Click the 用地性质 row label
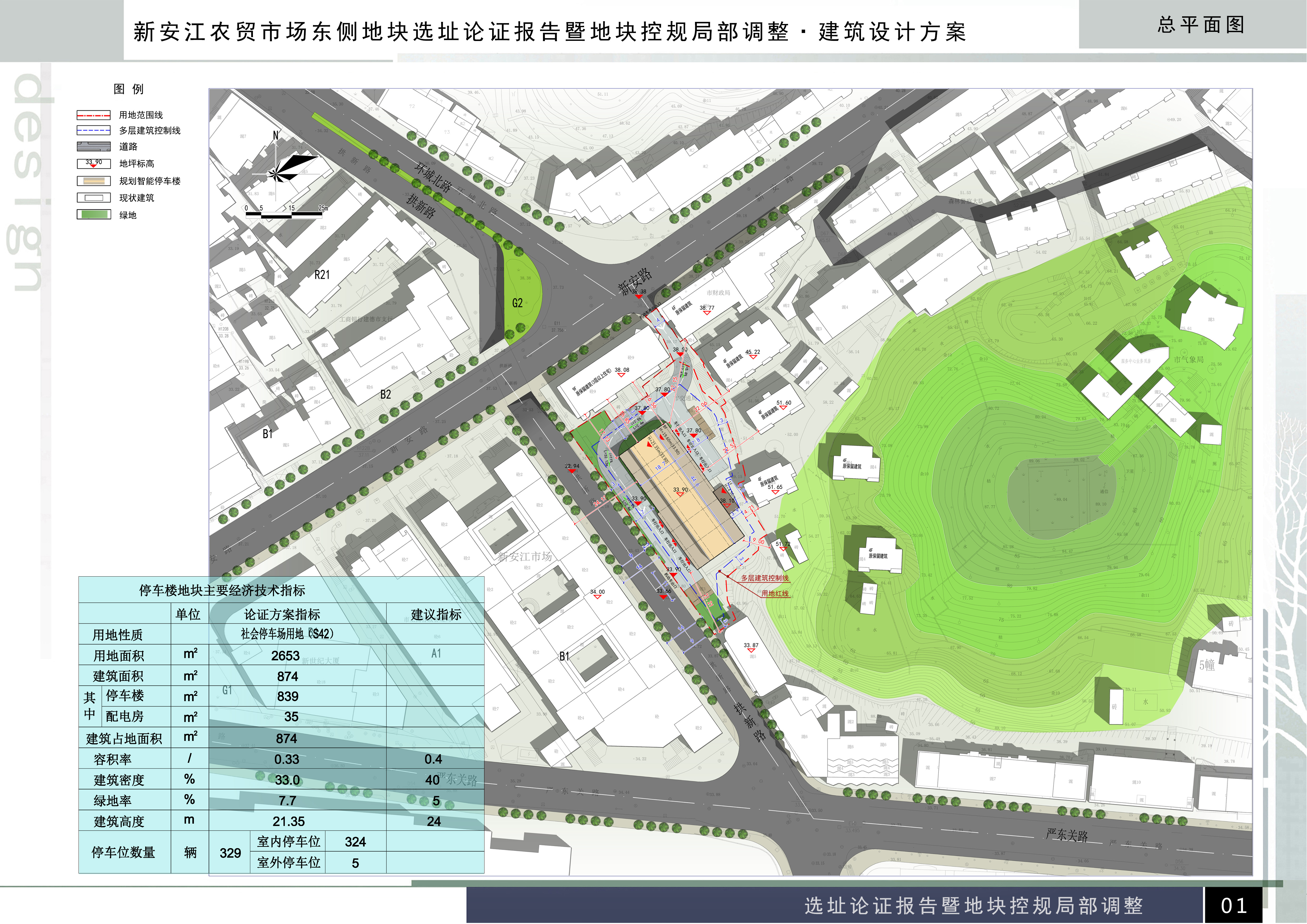The width and height of the screenshot is (1307, 924). click(x=118, y=635)
